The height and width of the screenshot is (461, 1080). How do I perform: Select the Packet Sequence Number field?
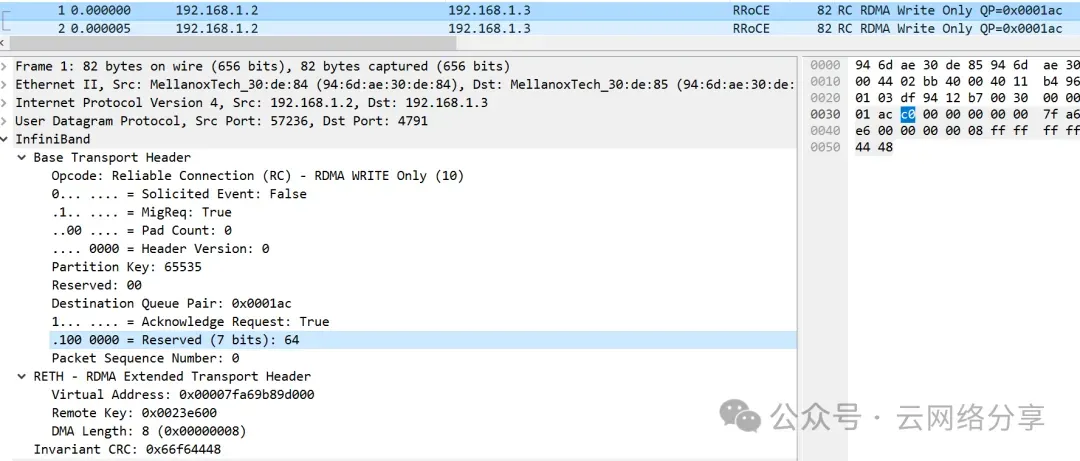[145, 358]
